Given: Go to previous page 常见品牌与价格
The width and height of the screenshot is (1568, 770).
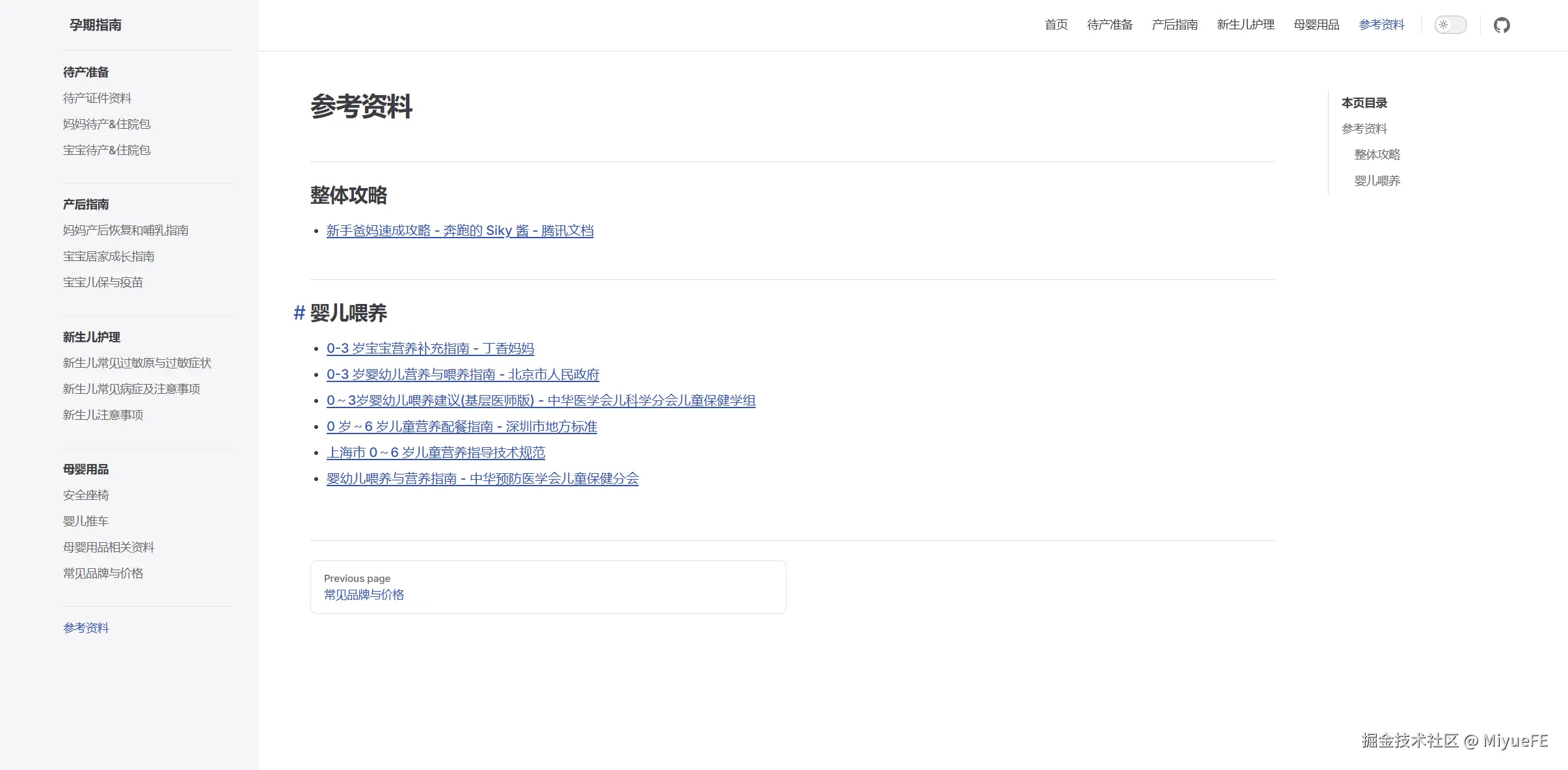Looking at the screenshot, I should (x=548, y=587).
